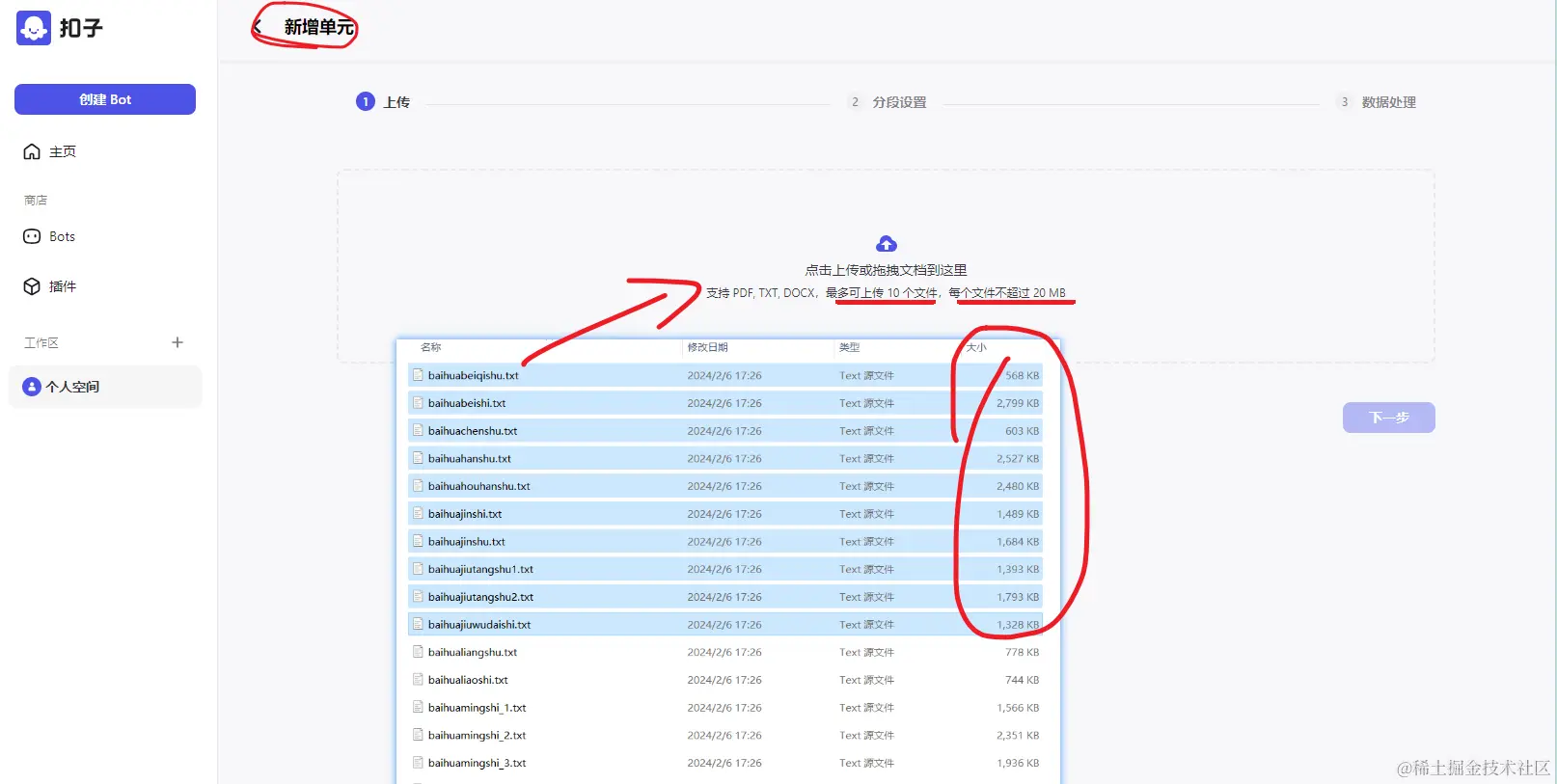Click the 1,684 KB size cell
Image resolution: width=1557 pixels, height=784 pixels.
[x=1018, y=541]
